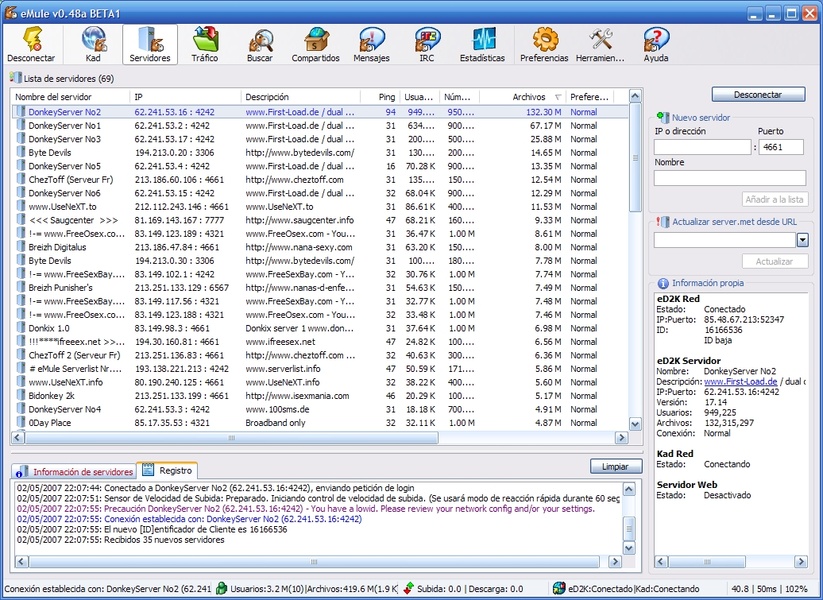This screenshot has width=823, height=600.
Task: Click the Puerto input field
Action: pyautogui.click(x=783, y=147)
